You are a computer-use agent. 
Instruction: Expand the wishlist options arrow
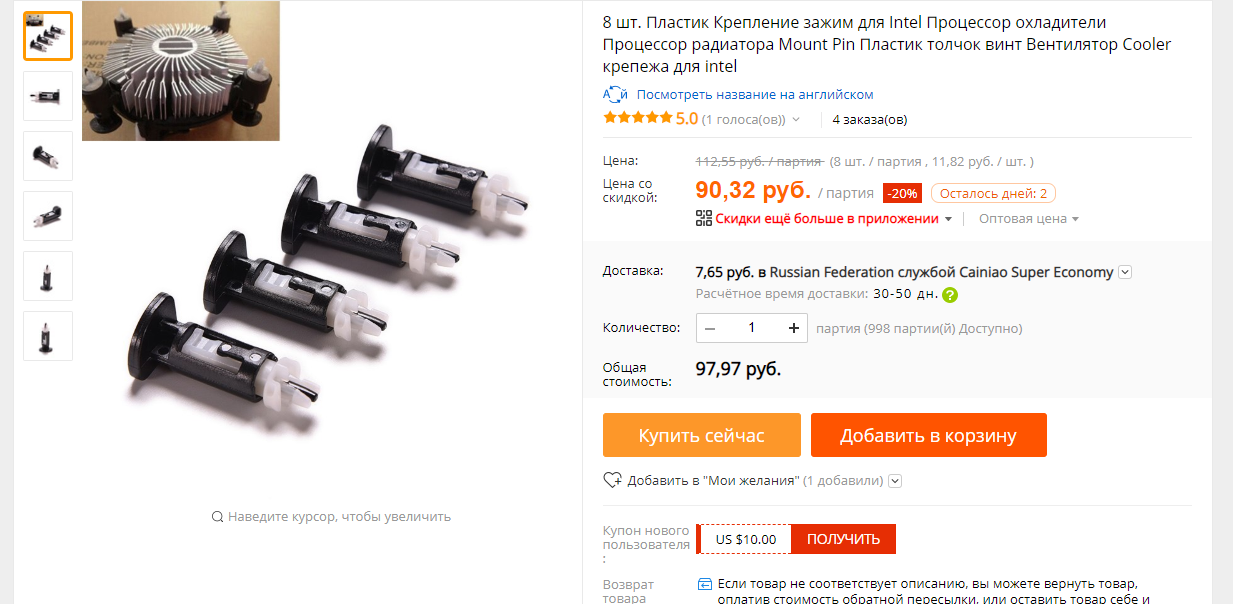(x=895, y=481)
